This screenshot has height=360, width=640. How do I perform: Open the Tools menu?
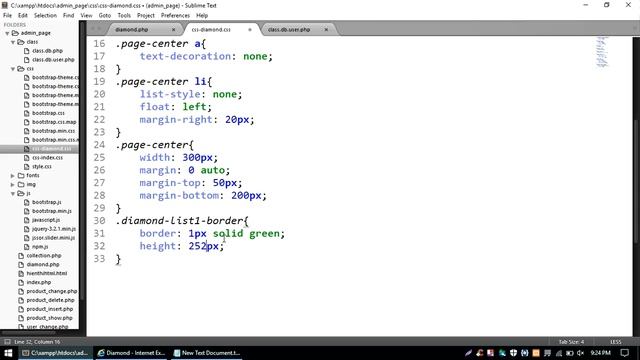click(x=124, y=16)
